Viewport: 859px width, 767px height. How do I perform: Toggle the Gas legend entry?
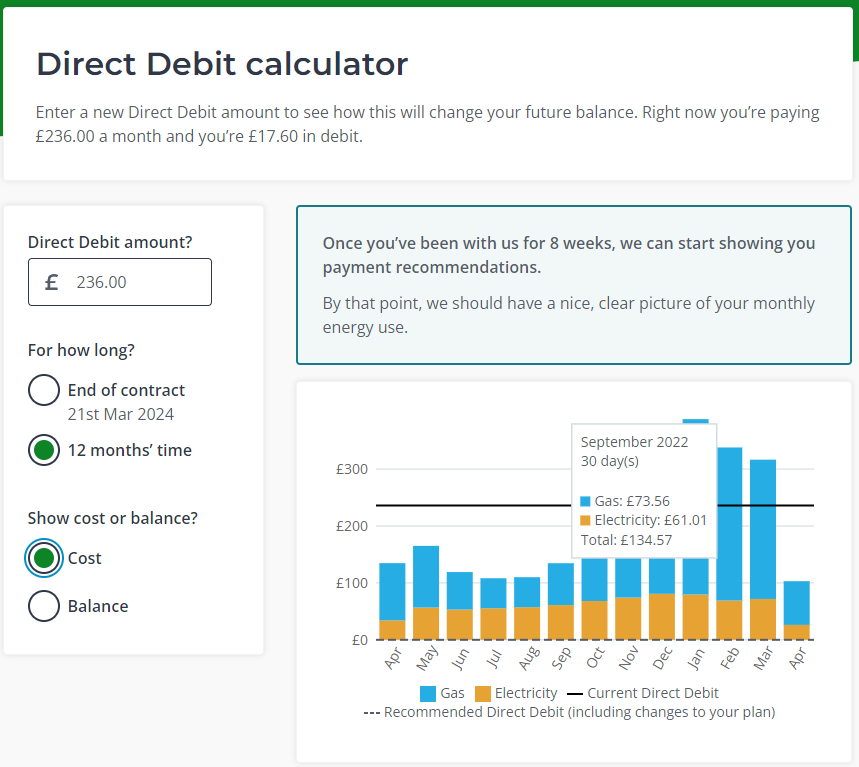pyautogui.click(x=442, y=693)
